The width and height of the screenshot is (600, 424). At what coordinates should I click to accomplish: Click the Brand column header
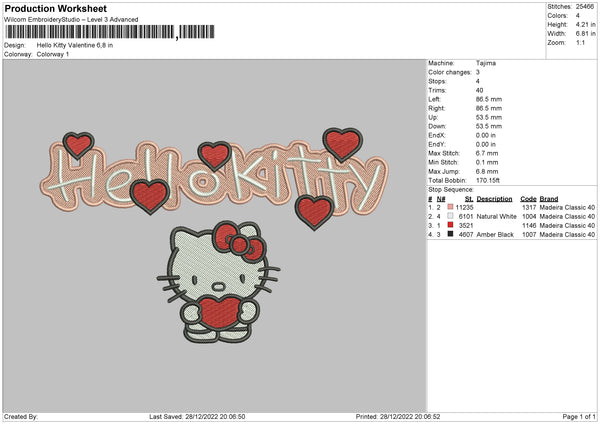tap(549, 199)
